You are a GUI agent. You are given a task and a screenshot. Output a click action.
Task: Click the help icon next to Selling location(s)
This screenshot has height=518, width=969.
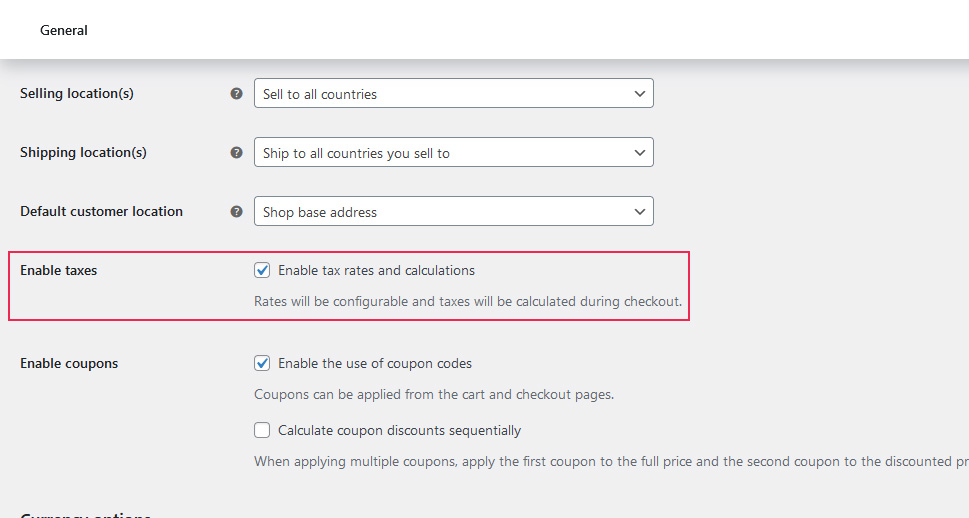(237, 94)
